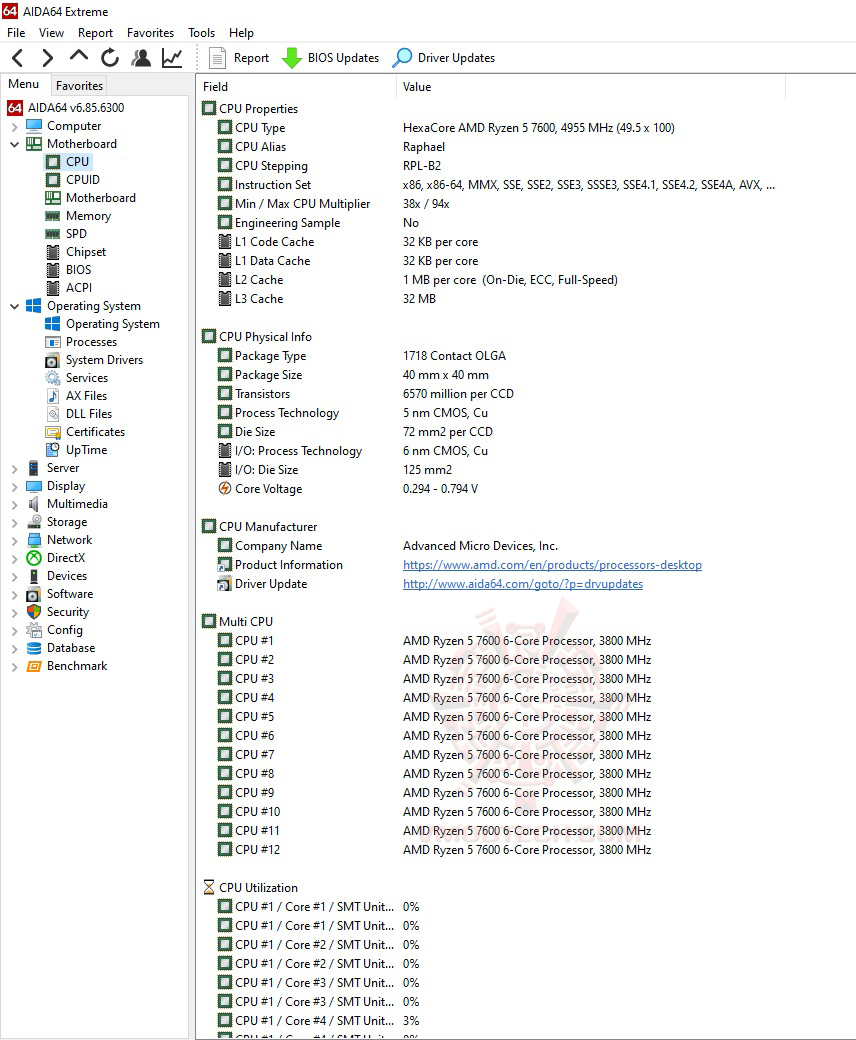The height and width of the screenshot is (1040, 856).
Task: Click the Back navigation arrow
Action: [18, 58]
